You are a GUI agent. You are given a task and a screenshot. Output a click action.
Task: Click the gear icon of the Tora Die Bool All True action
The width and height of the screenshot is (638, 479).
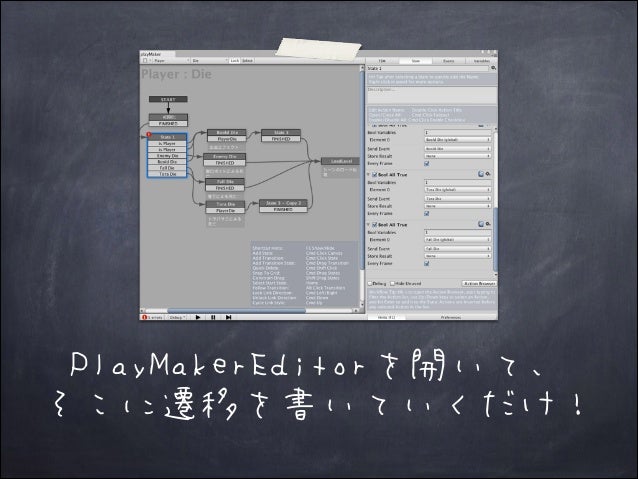pos(488,174)
